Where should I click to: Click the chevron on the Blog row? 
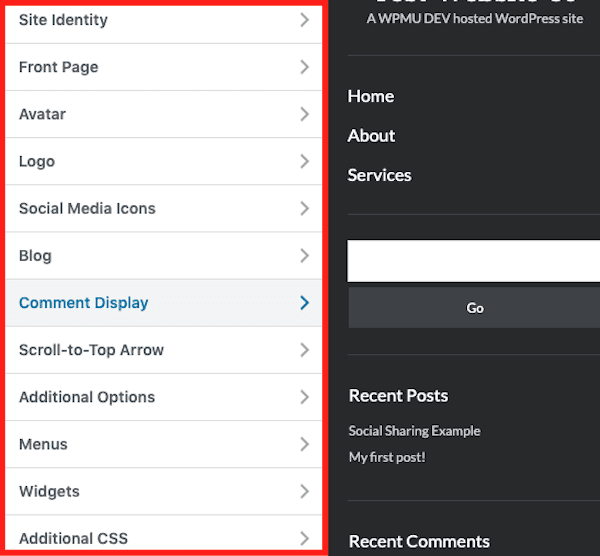click(304, 255)
